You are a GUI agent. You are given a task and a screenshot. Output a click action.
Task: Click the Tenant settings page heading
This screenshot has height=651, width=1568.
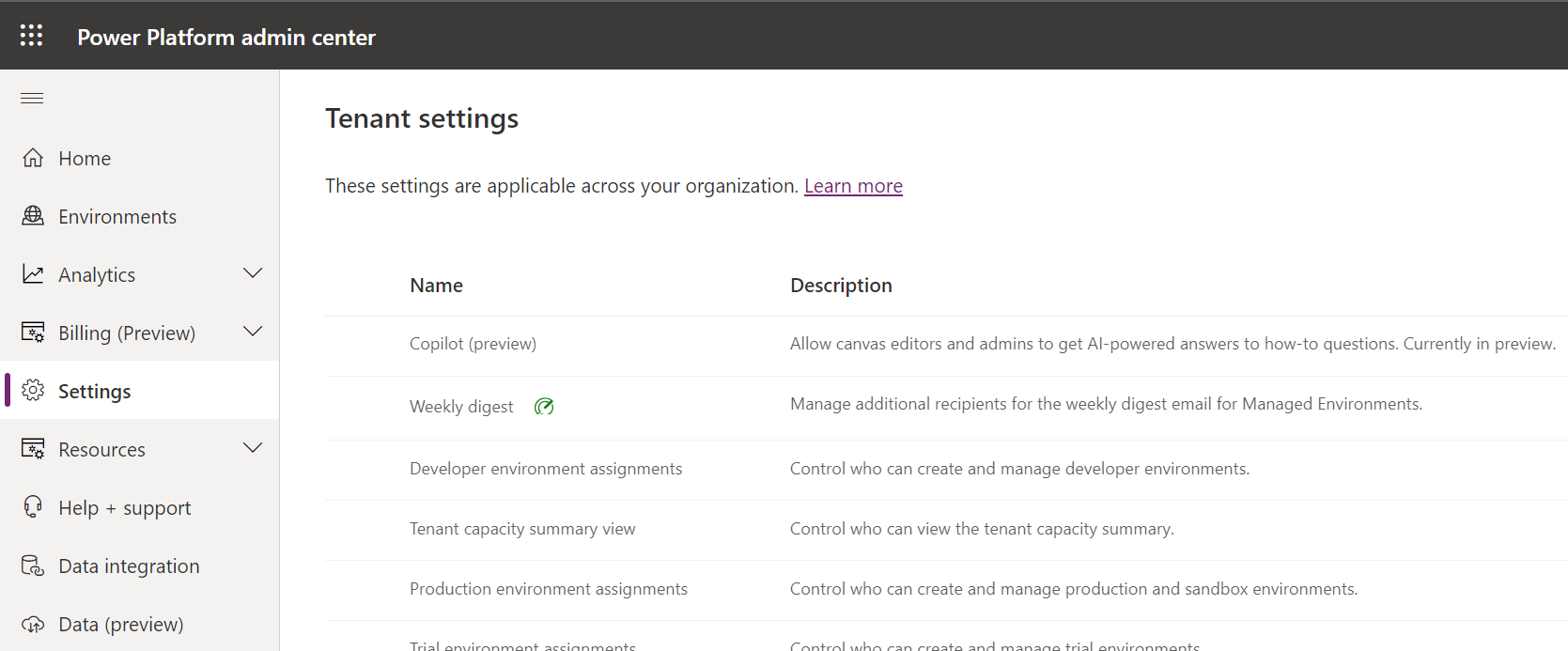click(422, 118)
